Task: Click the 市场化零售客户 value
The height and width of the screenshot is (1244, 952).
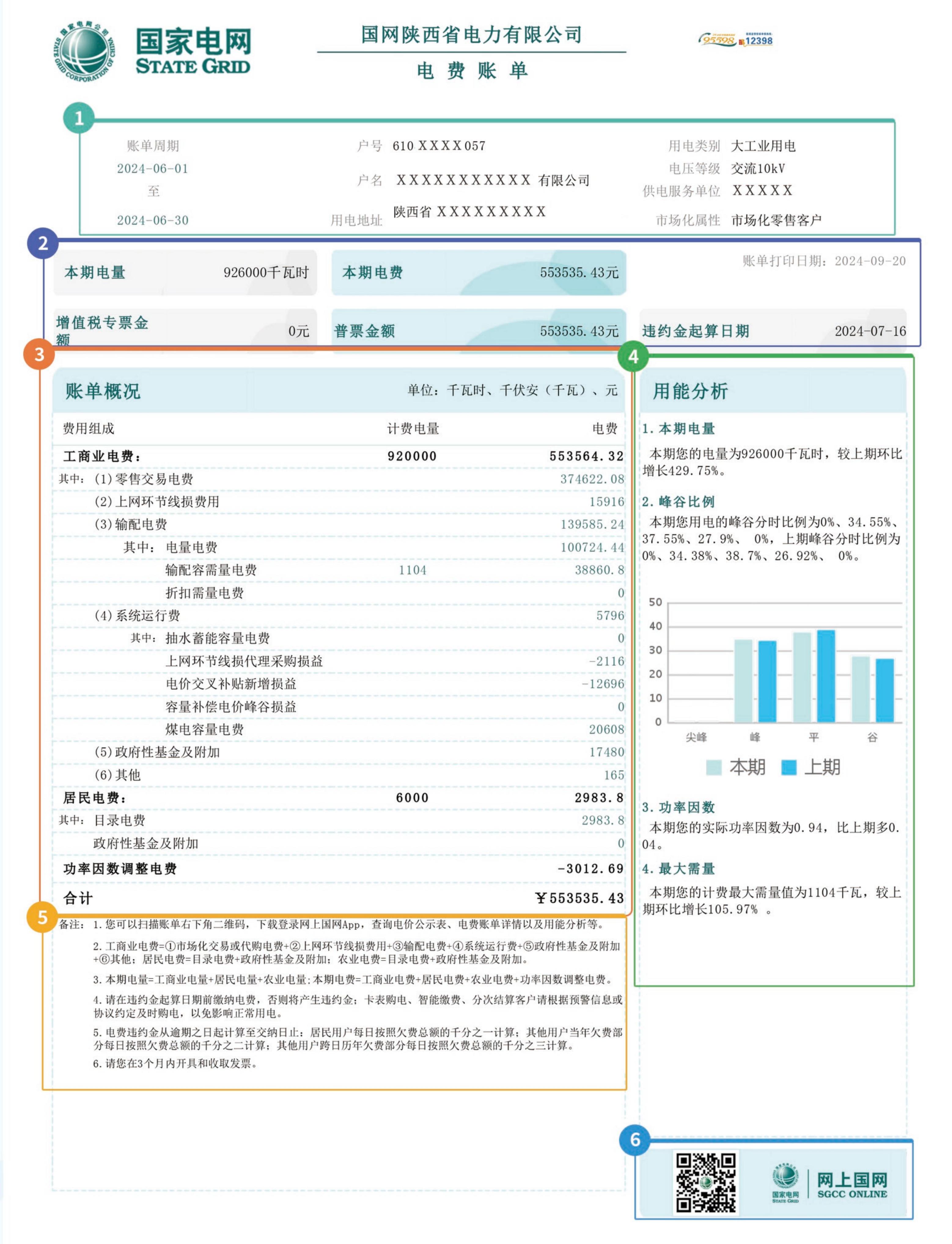Action: point(776,220)
